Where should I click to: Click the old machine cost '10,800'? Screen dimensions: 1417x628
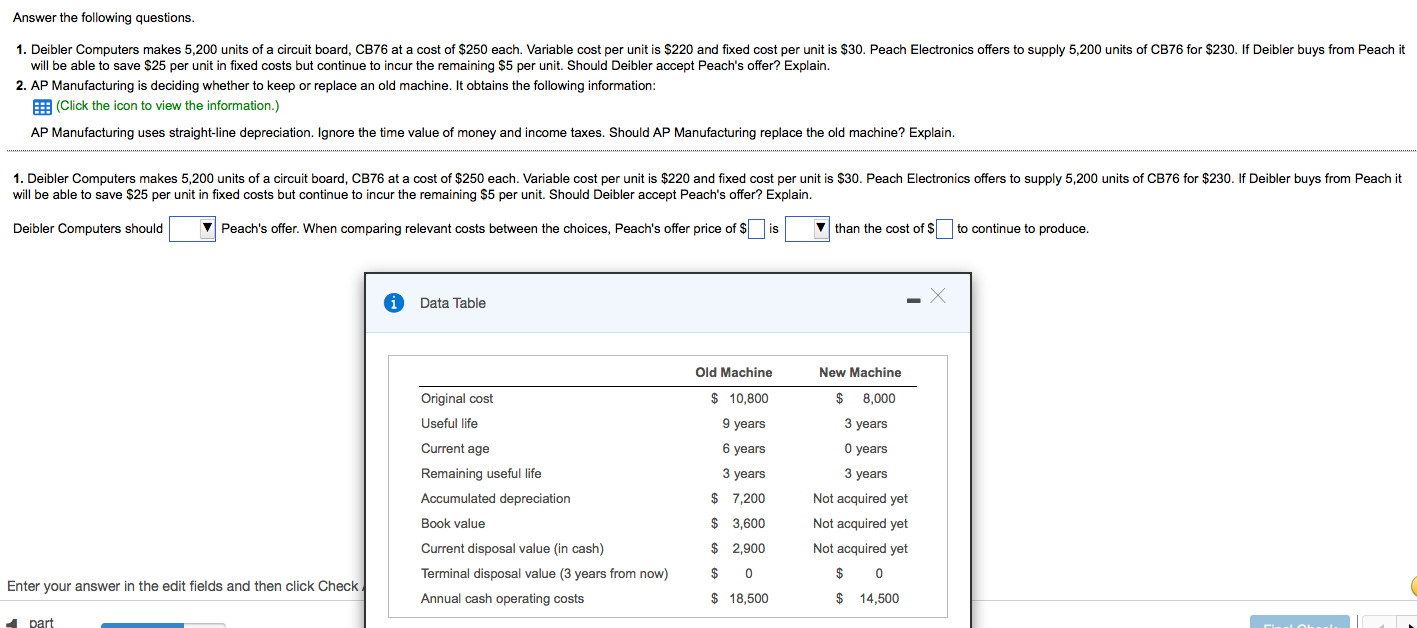(x=749, y=398)
